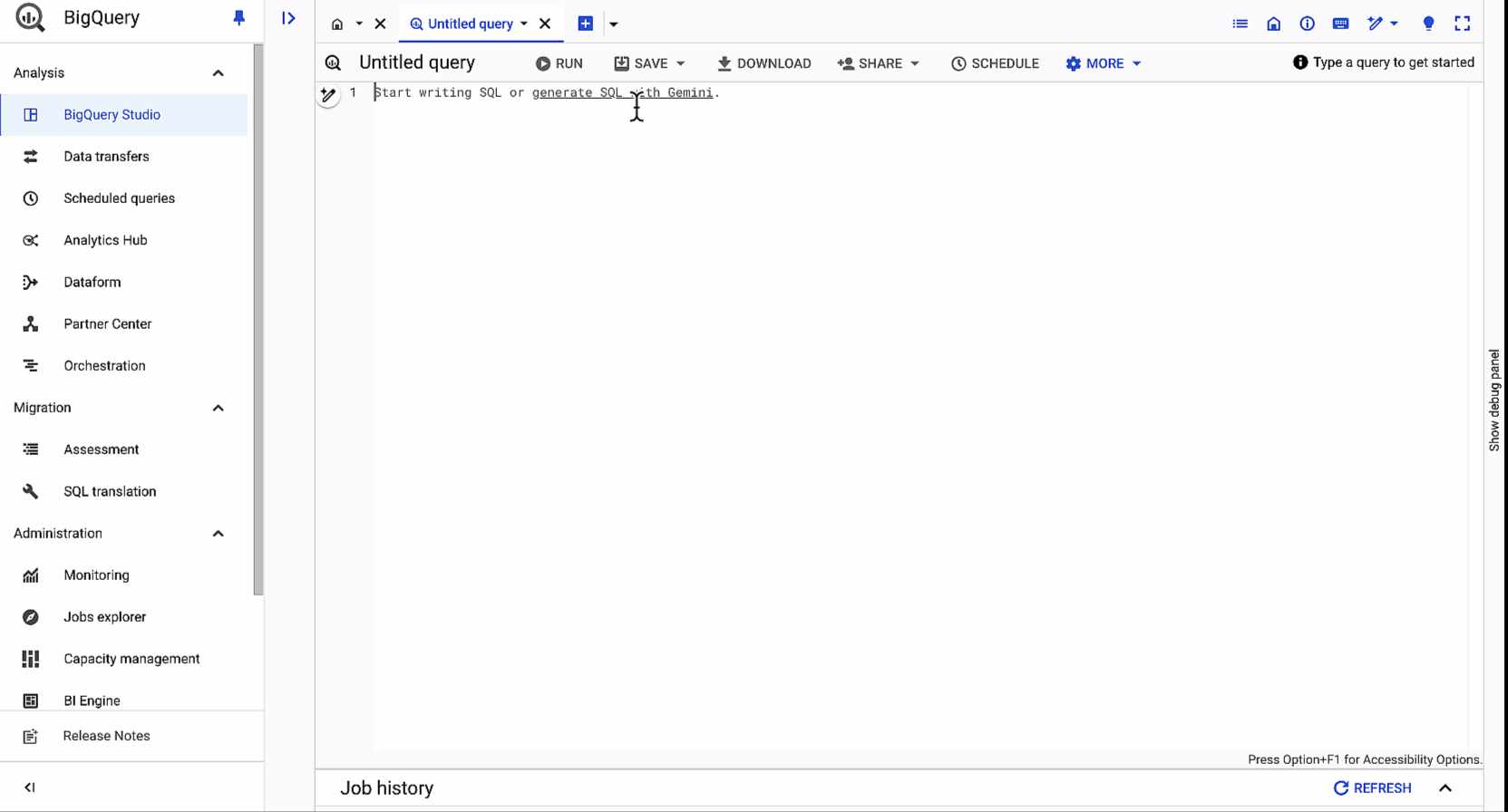Click the Data transfers arrows icon
Screen dimensions: 1508x812
(31, 157)
